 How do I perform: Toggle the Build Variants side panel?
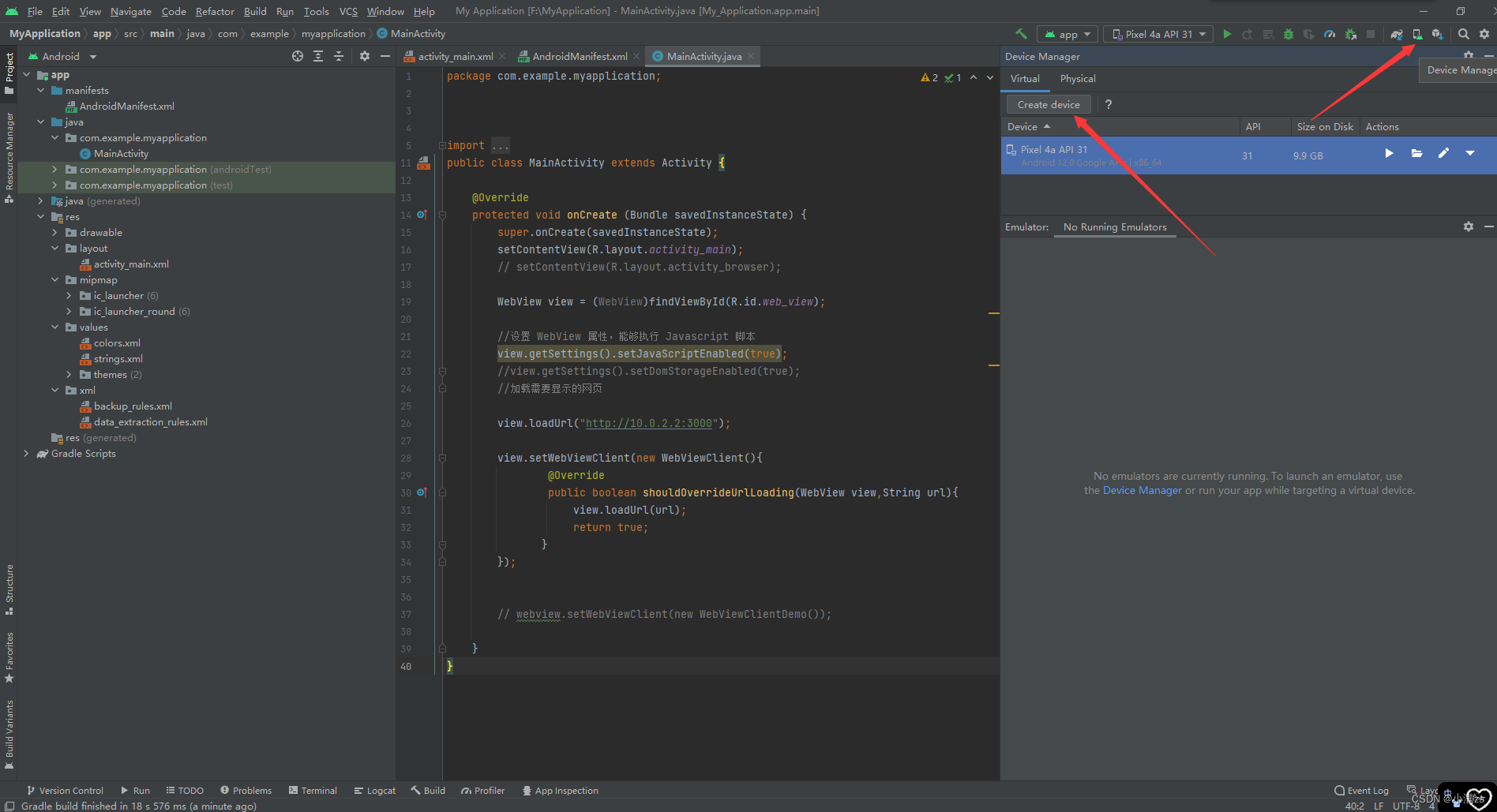pyautogui.click(x=9, y=732)
